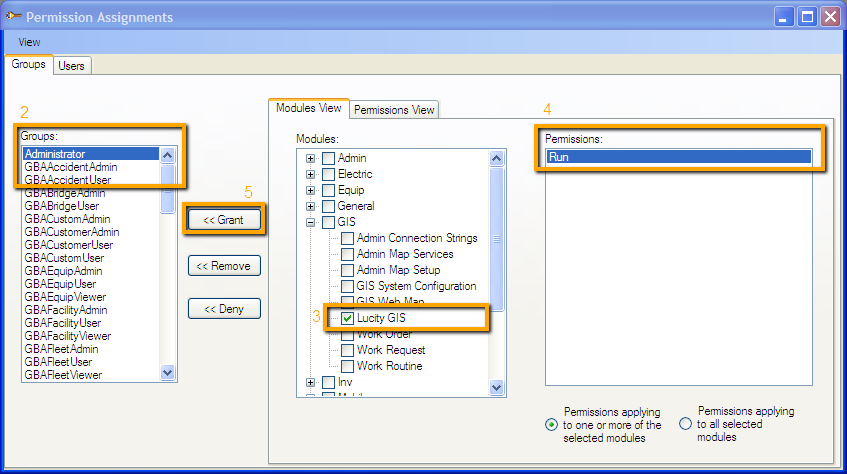
Task: Click Modules tree scroll down arrow
Action: 496,387
